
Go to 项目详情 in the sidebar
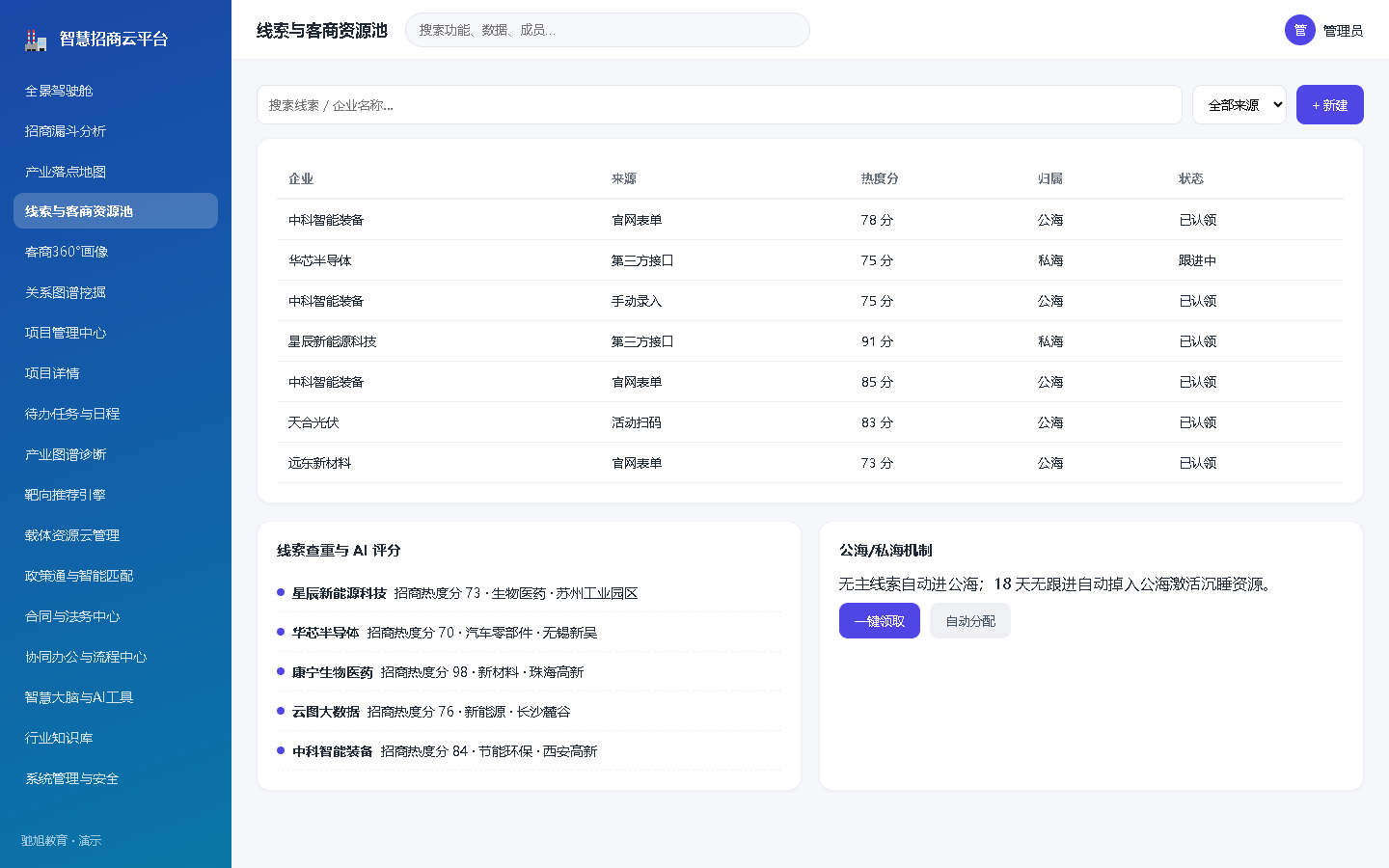pyautogui.click(x=116, y=373)
